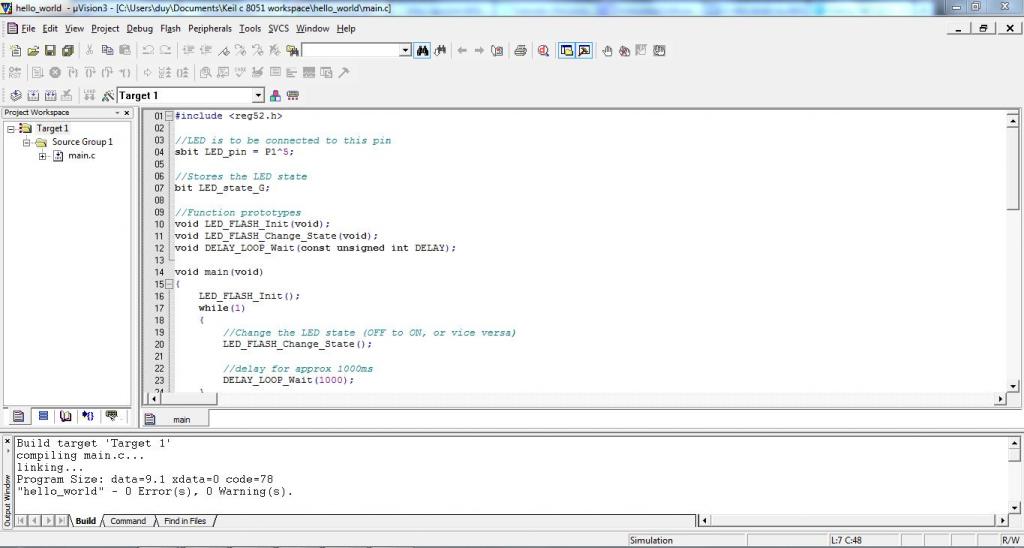Click the hand icon in toolbar
The width and height of the screenshot is (1024, 548).
coord(607,50)
